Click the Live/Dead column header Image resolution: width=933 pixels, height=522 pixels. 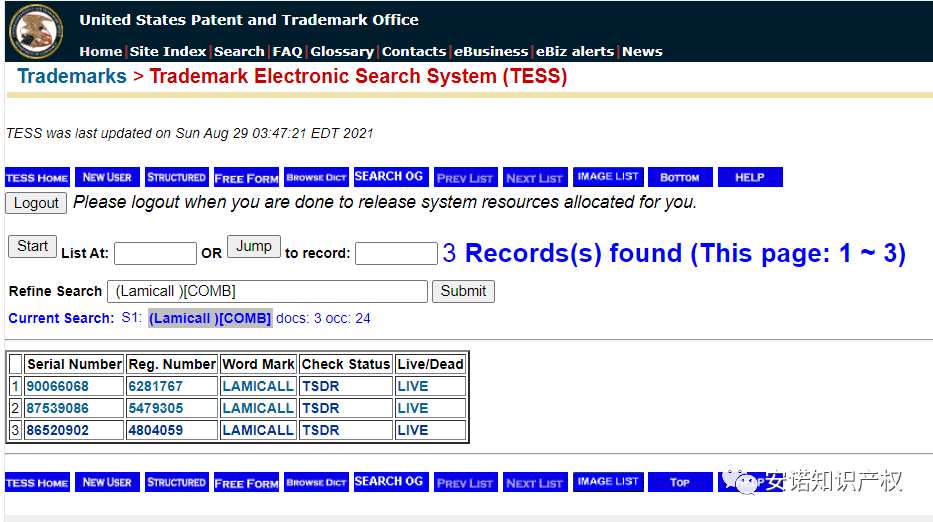pyautogui.click(x=430, y=364)
